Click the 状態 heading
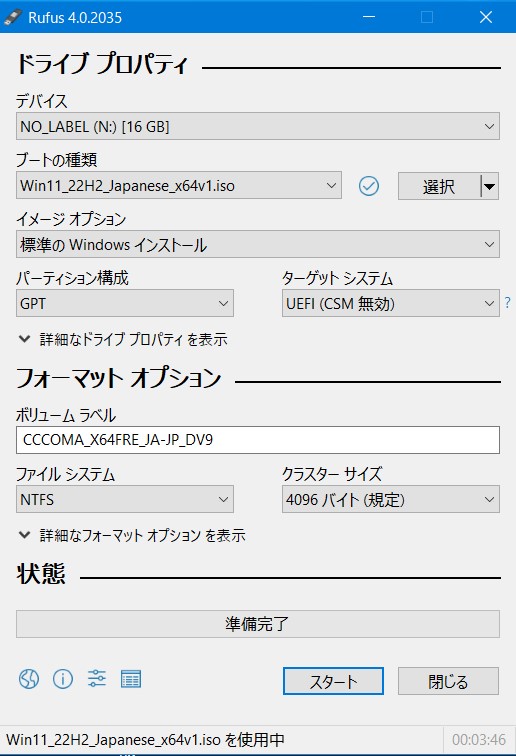This screenshot has width=516, height=756. pos(41,574)
